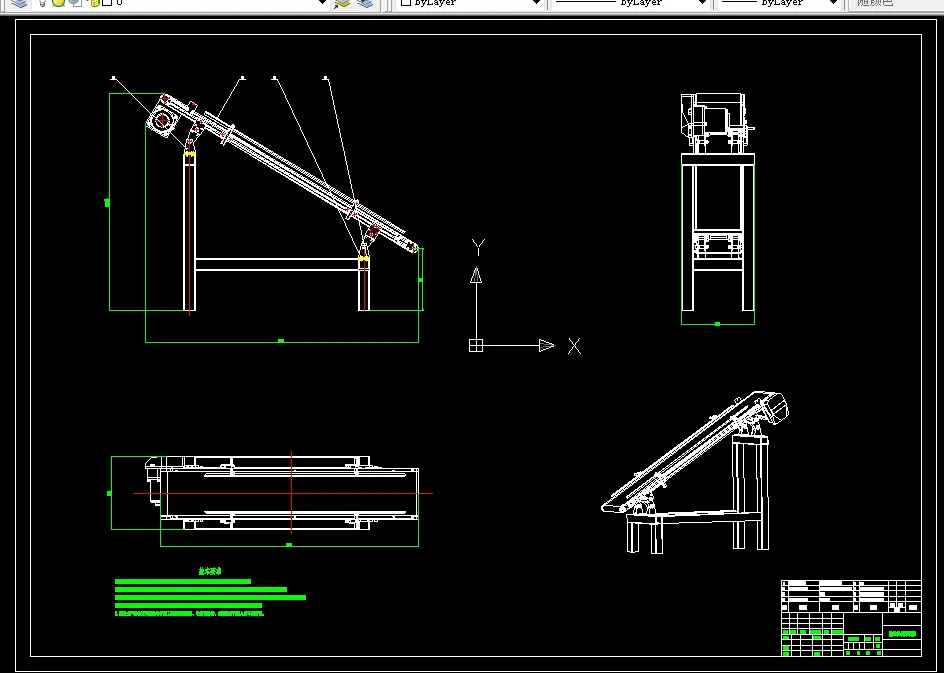
Task: Click the title block table
Action: coord(851,618)
